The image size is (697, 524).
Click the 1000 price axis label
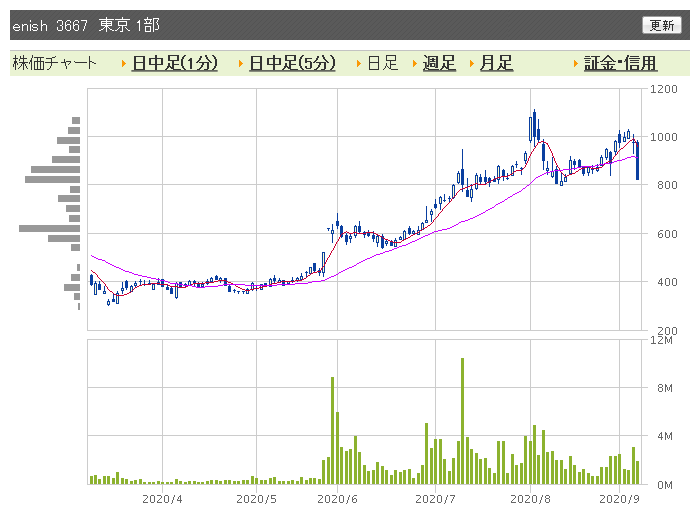point(664,137)
